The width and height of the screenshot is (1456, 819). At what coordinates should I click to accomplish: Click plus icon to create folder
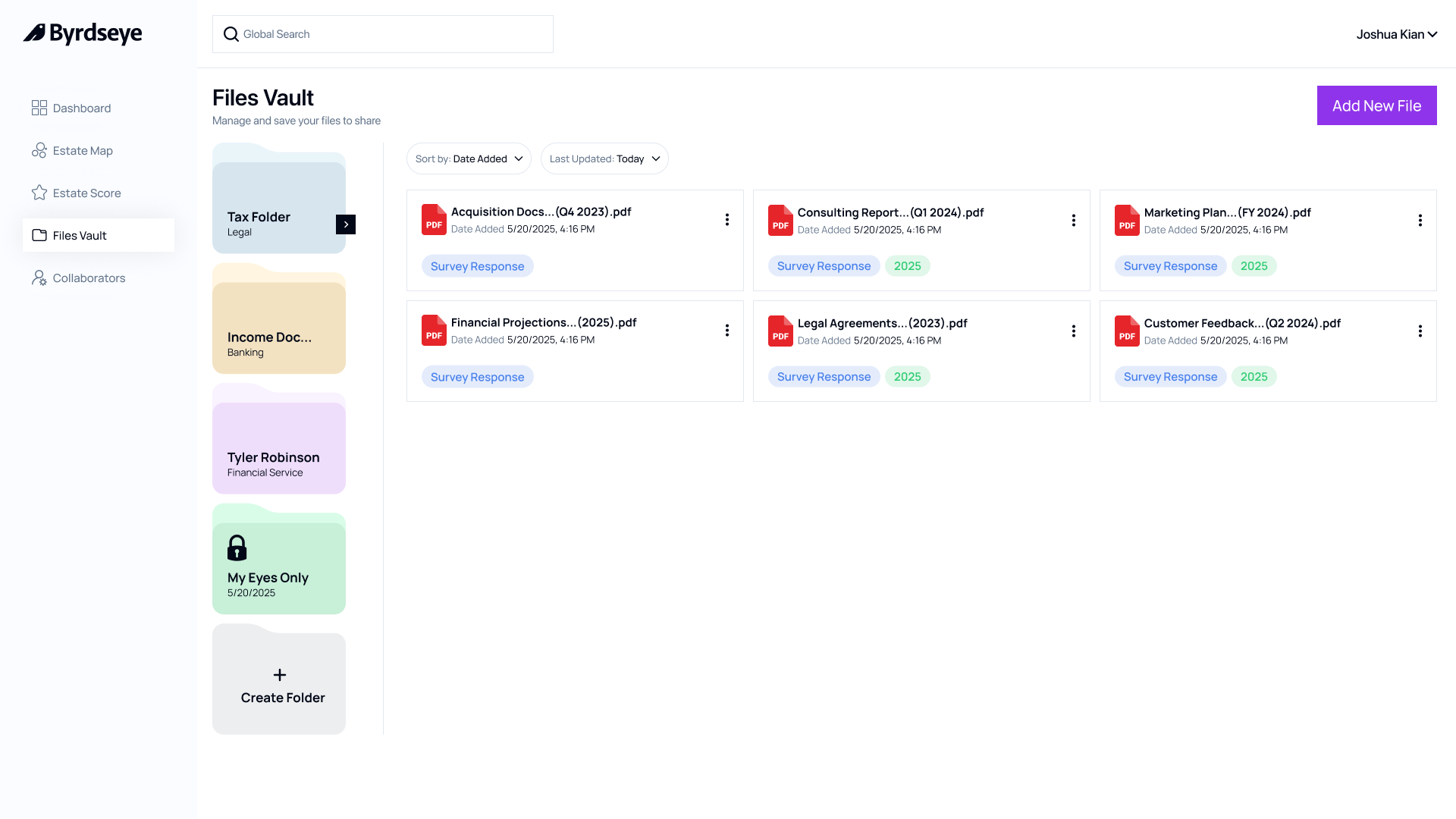tap(280, 675)
